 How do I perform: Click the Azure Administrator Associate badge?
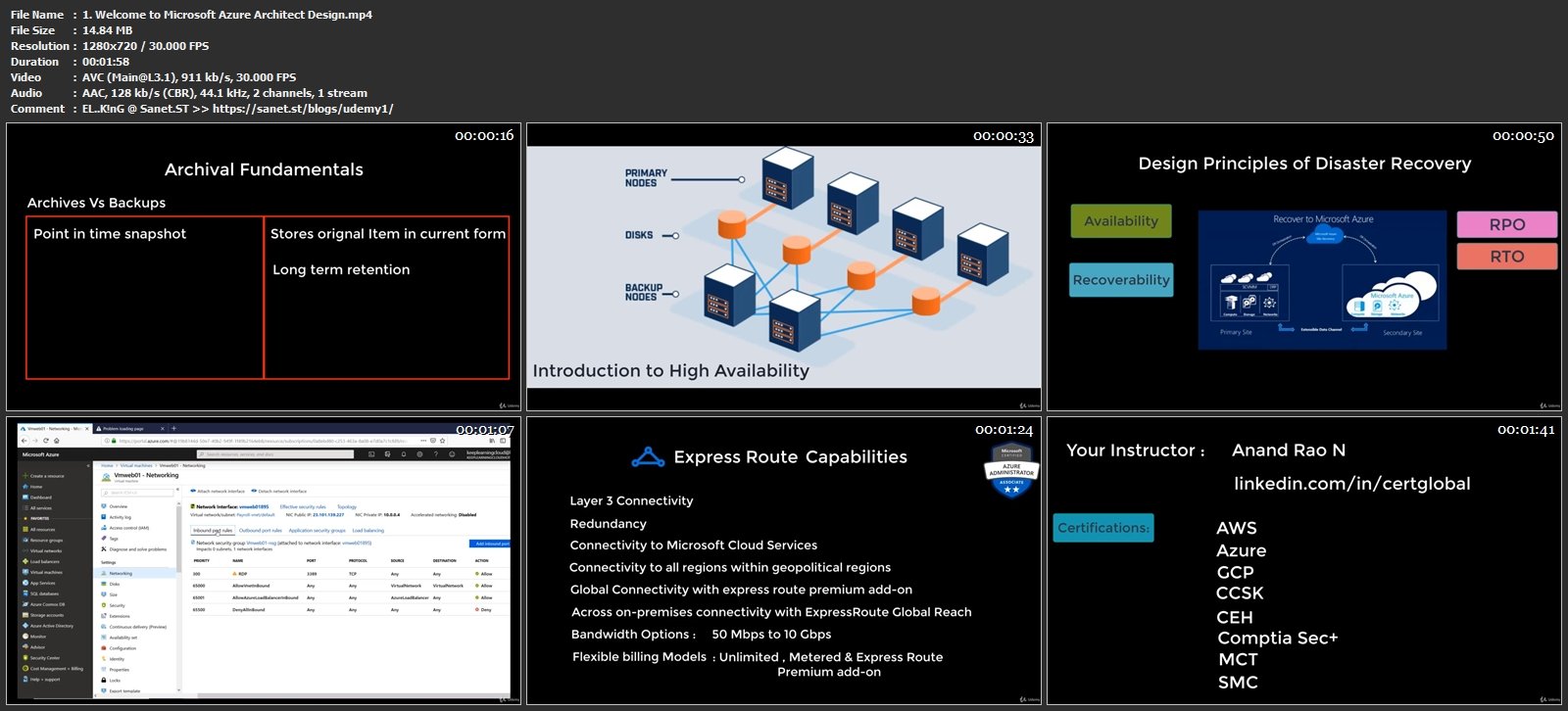1011,470
